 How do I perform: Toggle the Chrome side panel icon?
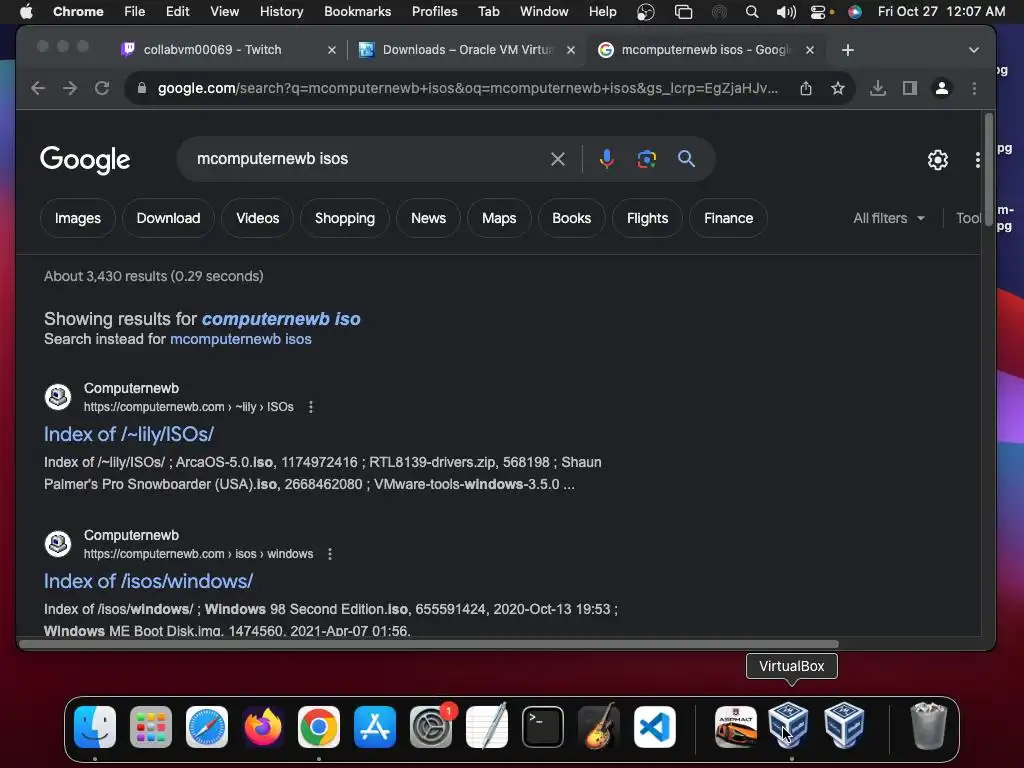click(x=910, y=88)
